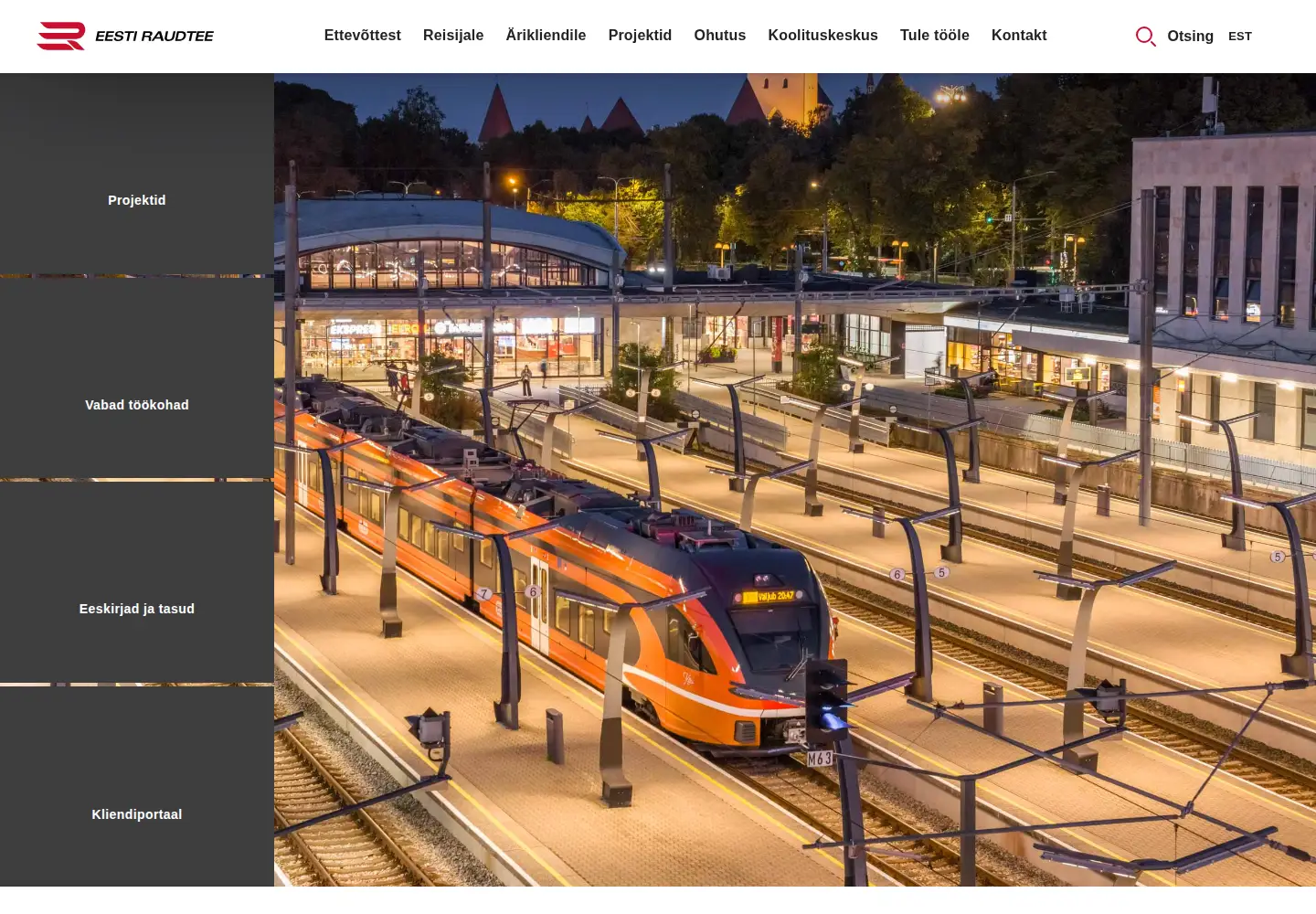This screenshot has width=1316, height=914.
Task: Open the Reisijale menu
Action: [453, 36]
